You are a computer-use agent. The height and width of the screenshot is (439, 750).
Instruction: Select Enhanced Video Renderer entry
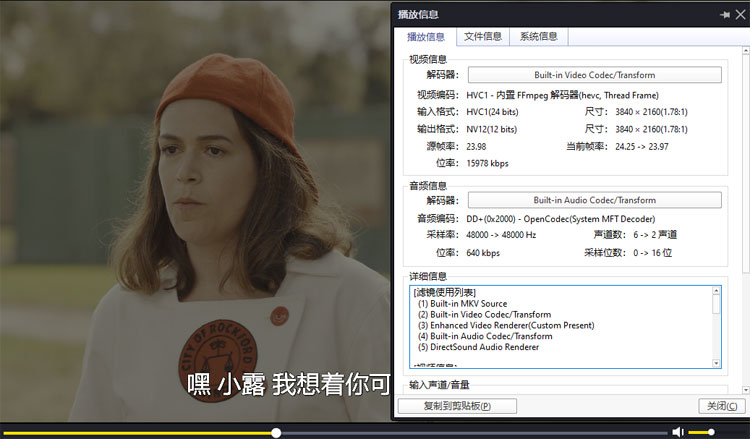(510, 326)
